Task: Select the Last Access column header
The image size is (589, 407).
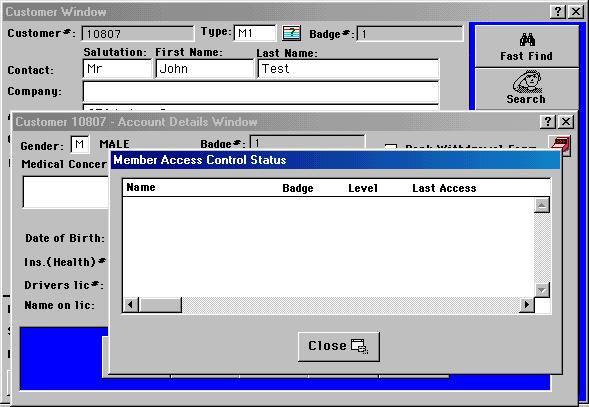Action: pos(444,188)
